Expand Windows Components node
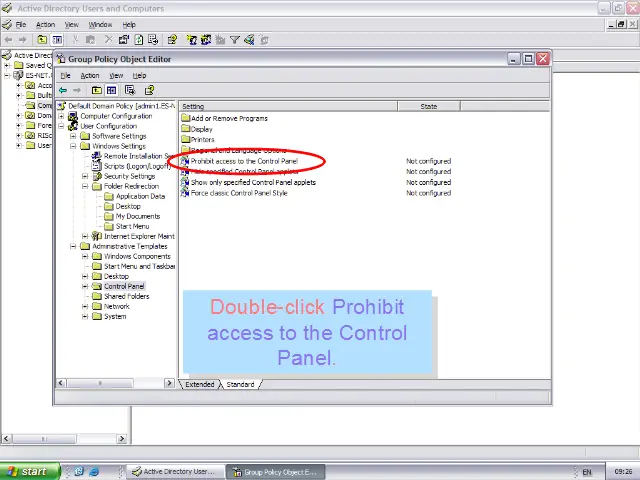The height and width of the screenshot is (480, 640). [x=85, y=256]
